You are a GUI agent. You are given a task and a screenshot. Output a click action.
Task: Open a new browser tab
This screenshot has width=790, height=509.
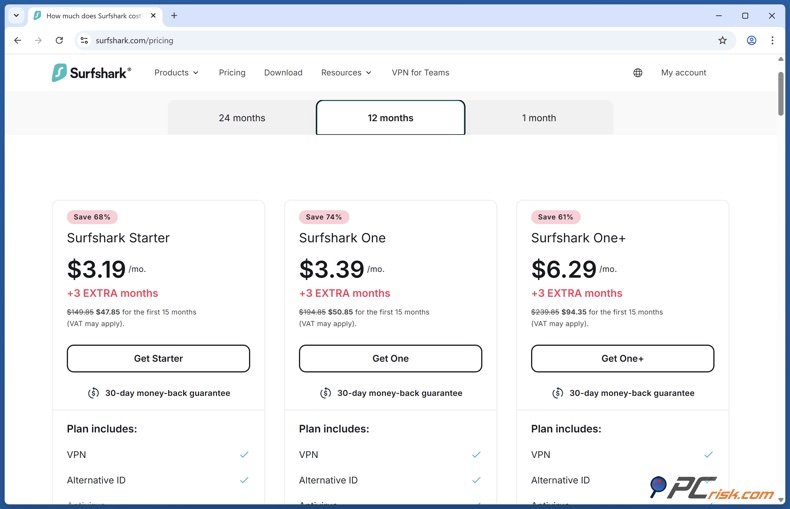(x=174, y=16)
